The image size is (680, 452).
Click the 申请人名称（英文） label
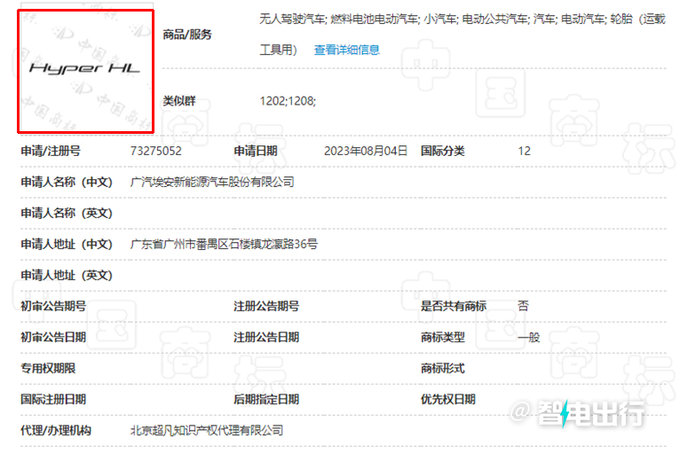pos(66,213)
